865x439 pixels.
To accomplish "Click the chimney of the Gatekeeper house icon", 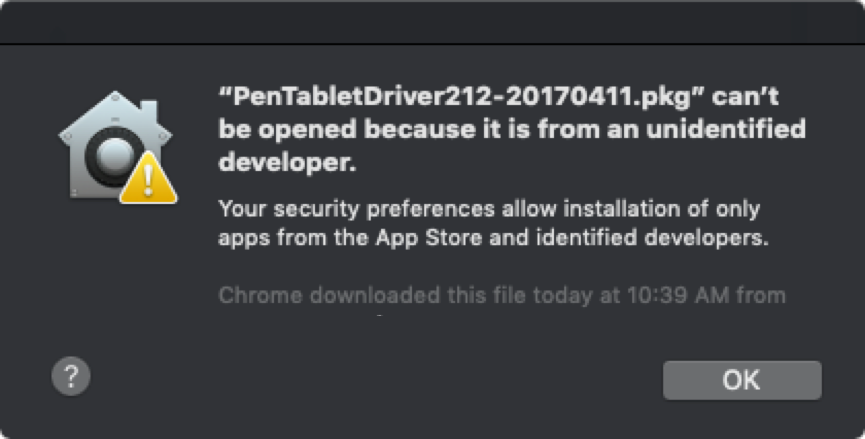I will 149,110.
